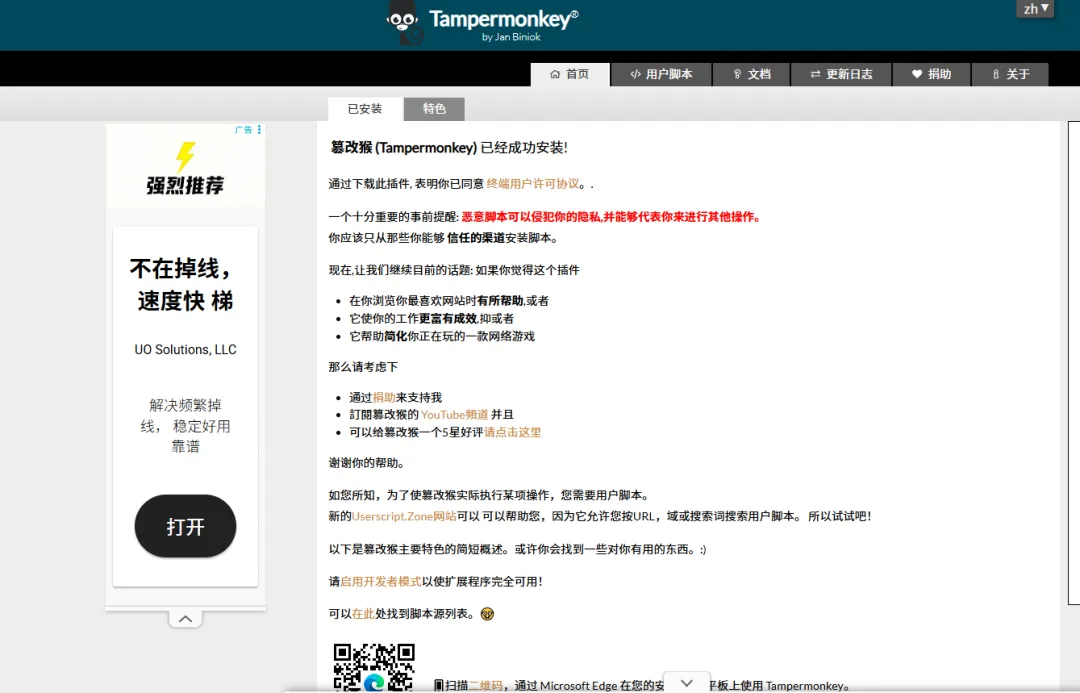Open the 启用开发者模式 link

[x=381, y=581]
